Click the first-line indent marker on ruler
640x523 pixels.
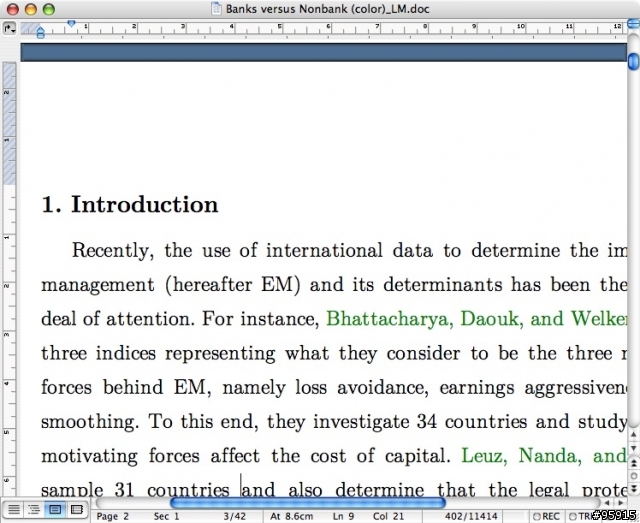71,24
